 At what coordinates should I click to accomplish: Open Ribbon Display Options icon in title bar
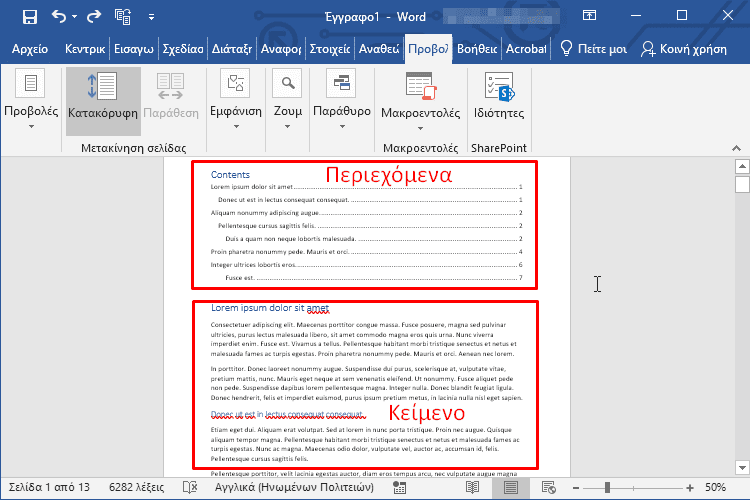pos(589,15)
